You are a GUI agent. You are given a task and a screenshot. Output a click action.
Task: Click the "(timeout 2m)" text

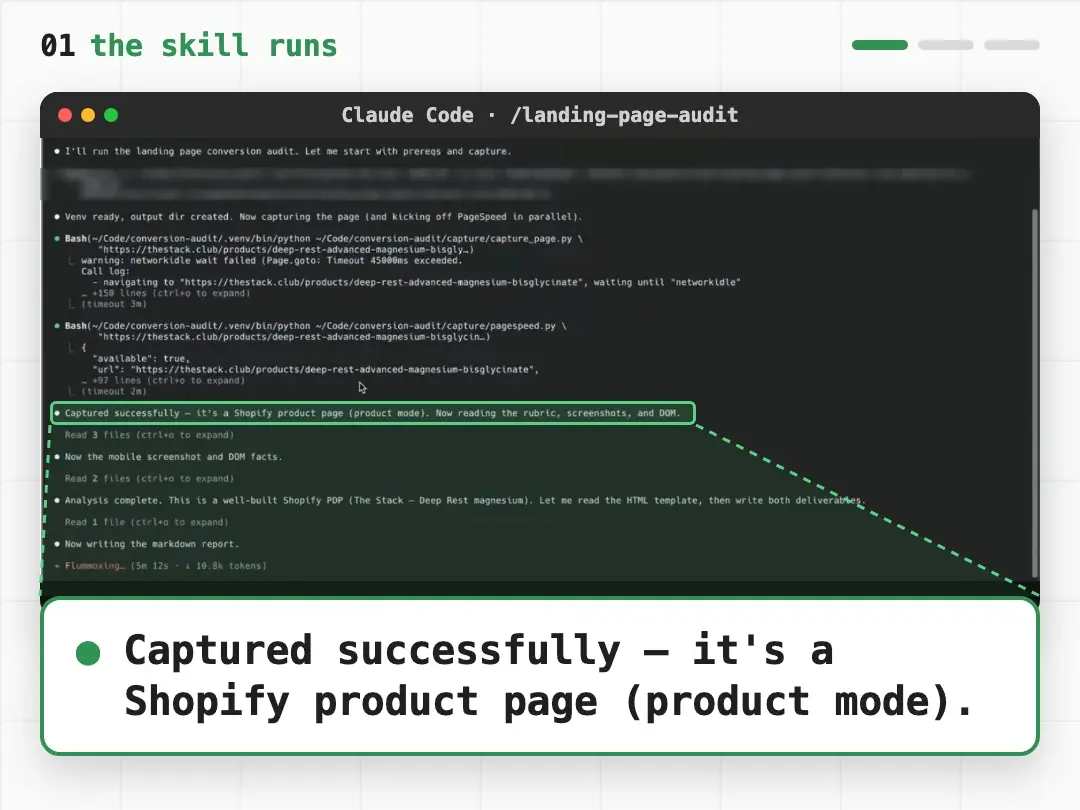tap(114, 391)
